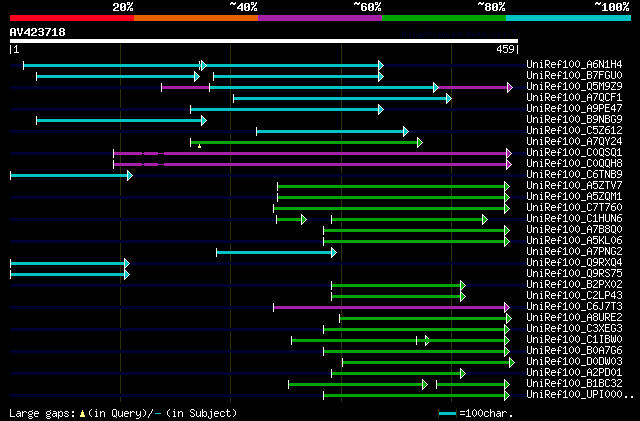Click the orange ~40% identity legend segment
This screenshot has width=640, height=421.
pos(196,18)
